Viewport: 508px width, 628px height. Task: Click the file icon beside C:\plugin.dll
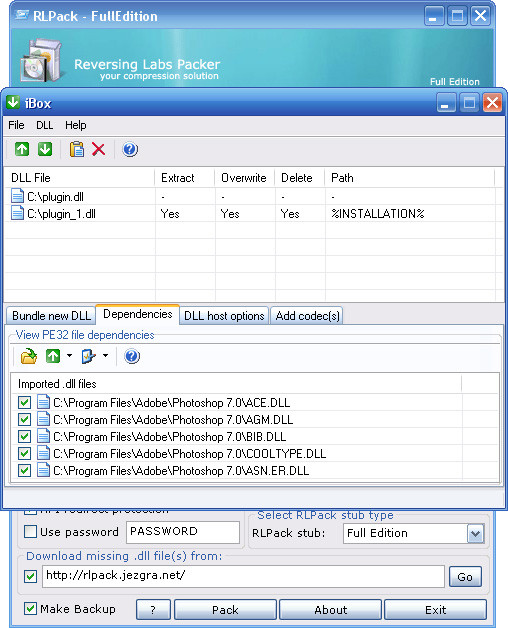pyautogui.click(x=17, y=196)
